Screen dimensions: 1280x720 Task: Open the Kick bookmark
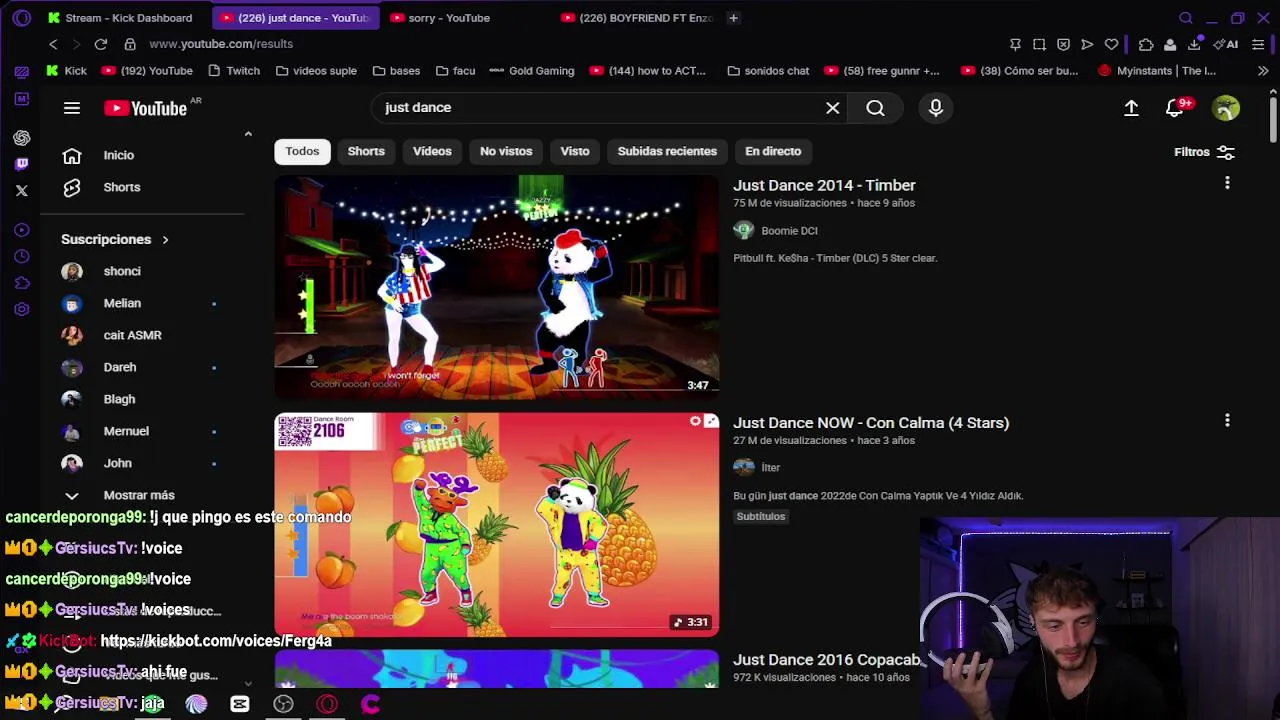click(66, 71)
